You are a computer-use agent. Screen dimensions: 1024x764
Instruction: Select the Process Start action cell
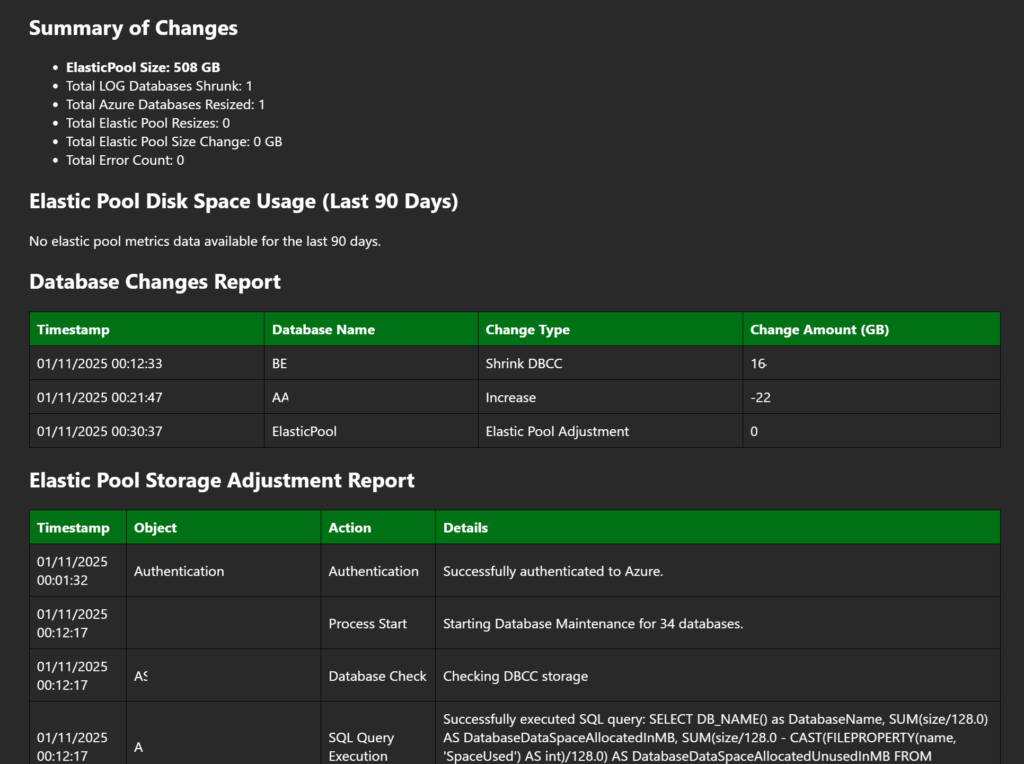pos(367,623)
